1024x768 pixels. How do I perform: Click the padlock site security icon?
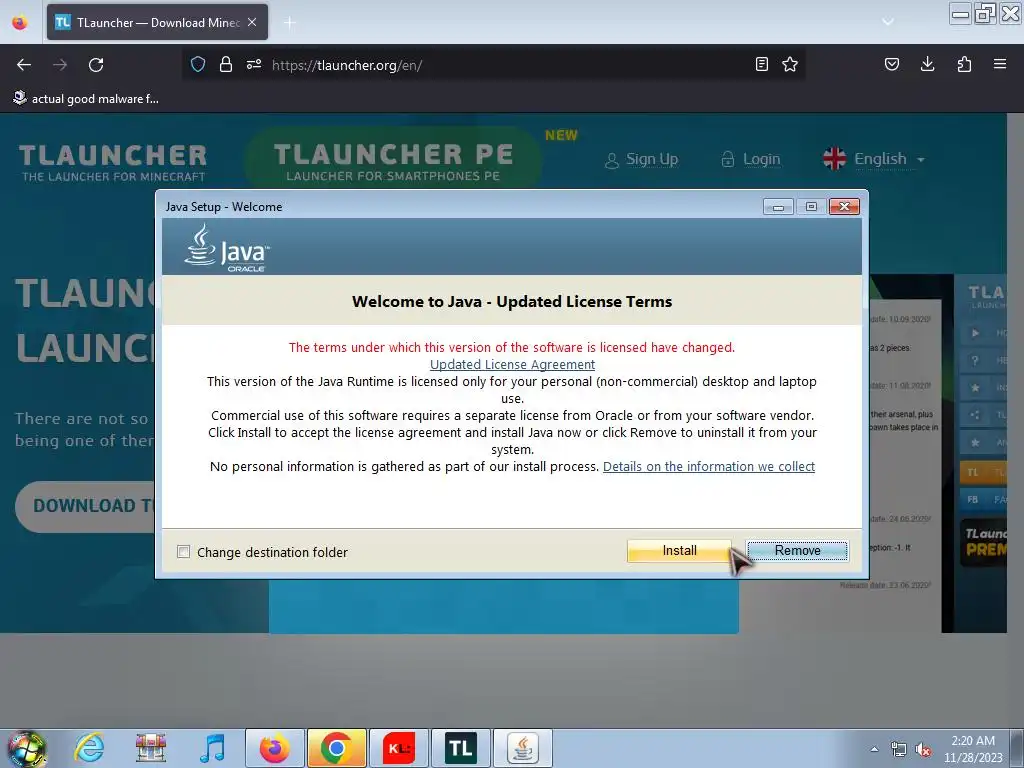(x=226, y=64)
